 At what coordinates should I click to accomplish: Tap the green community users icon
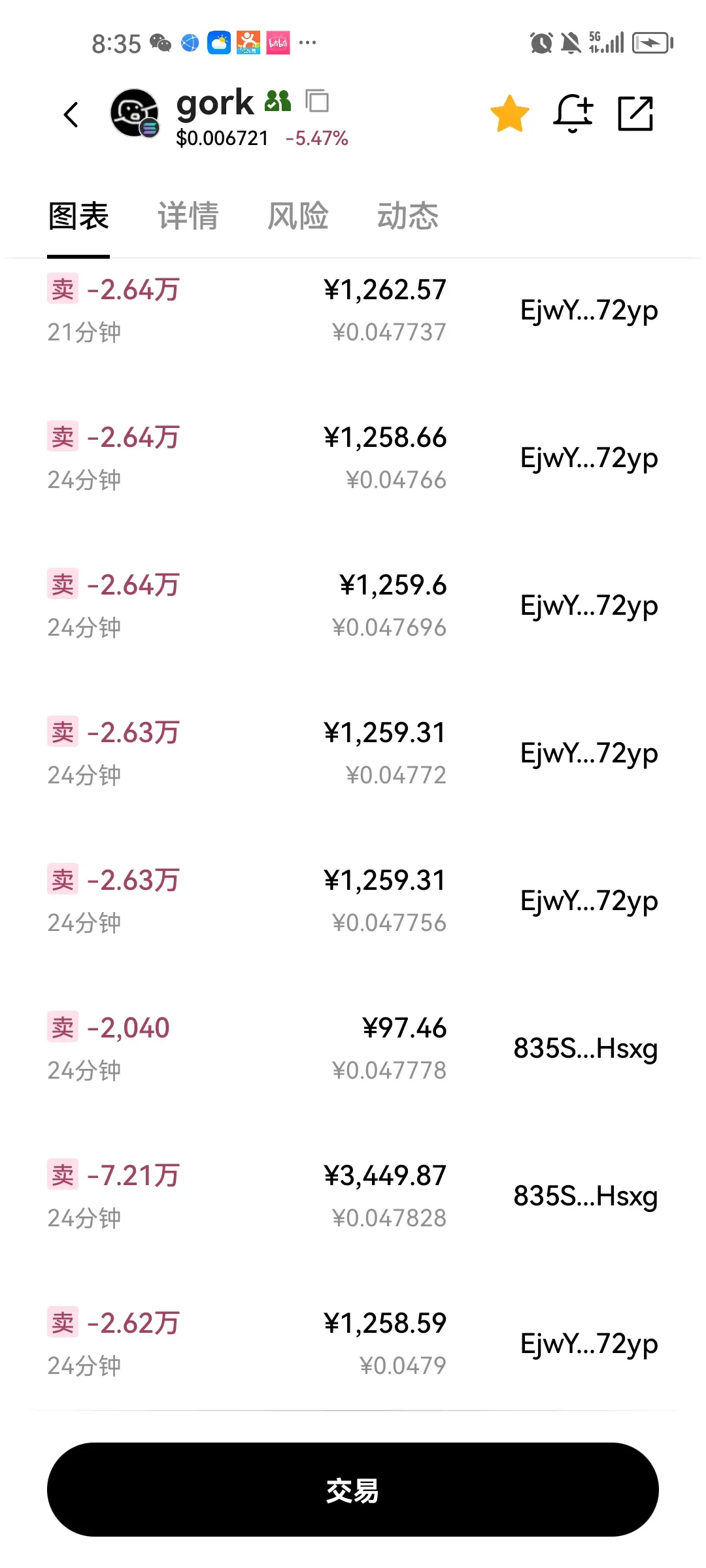coord(278,101)
